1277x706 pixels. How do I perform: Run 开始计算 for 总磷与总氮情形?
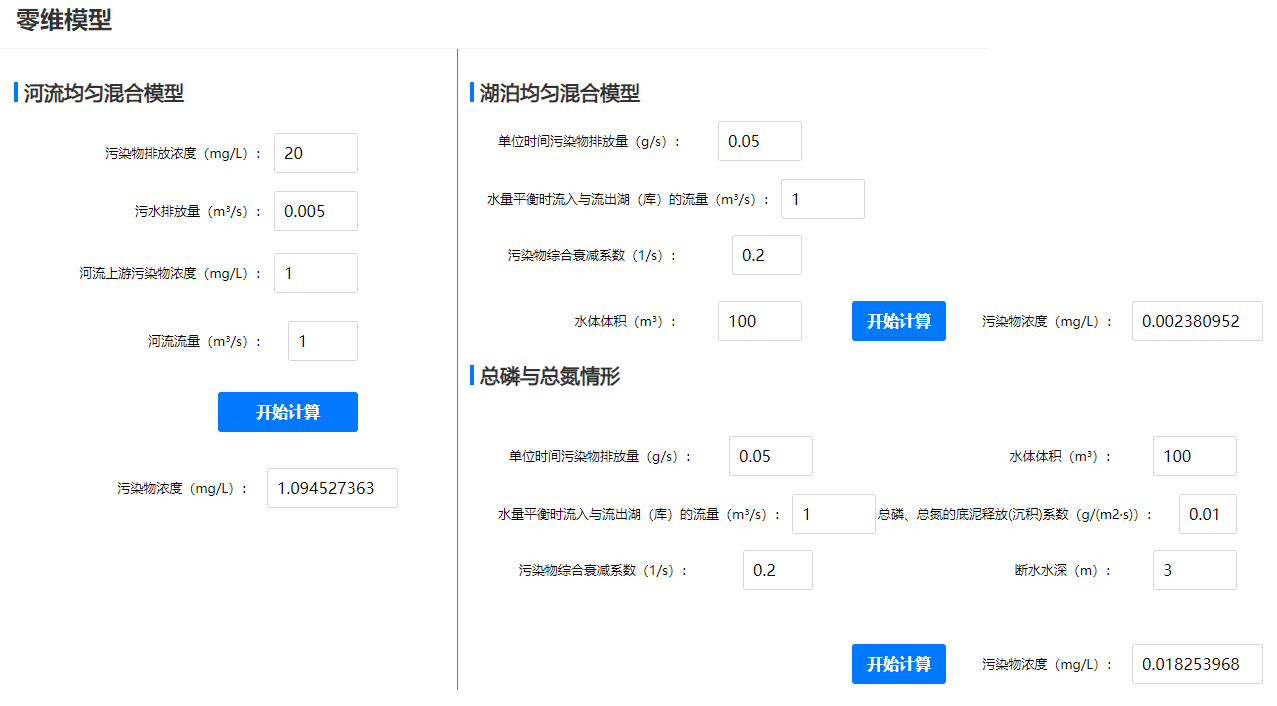point(898,664)
